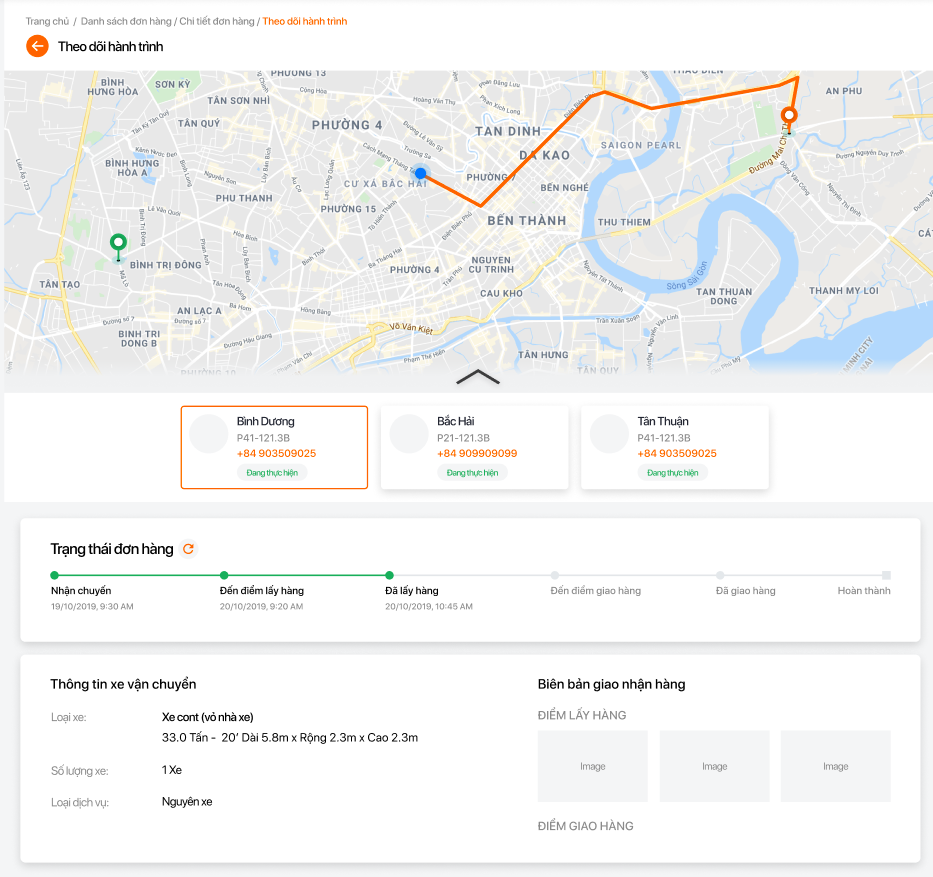Viewport: 933px width, 877px height.
Task: Click Tân Thuận's Đang thực hiện status badge
Action: pyautogui.click(x=672, y=473)
